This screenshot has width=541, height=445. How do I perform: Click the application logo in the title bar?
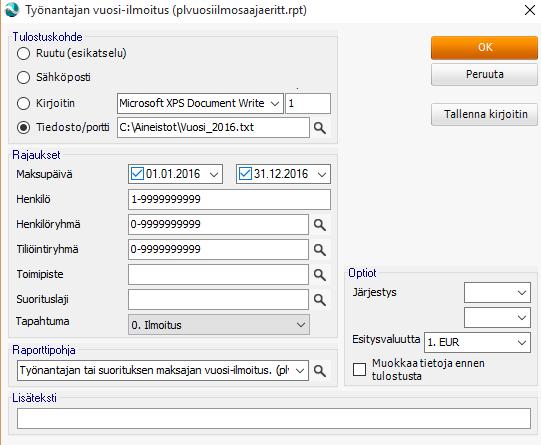12,10
